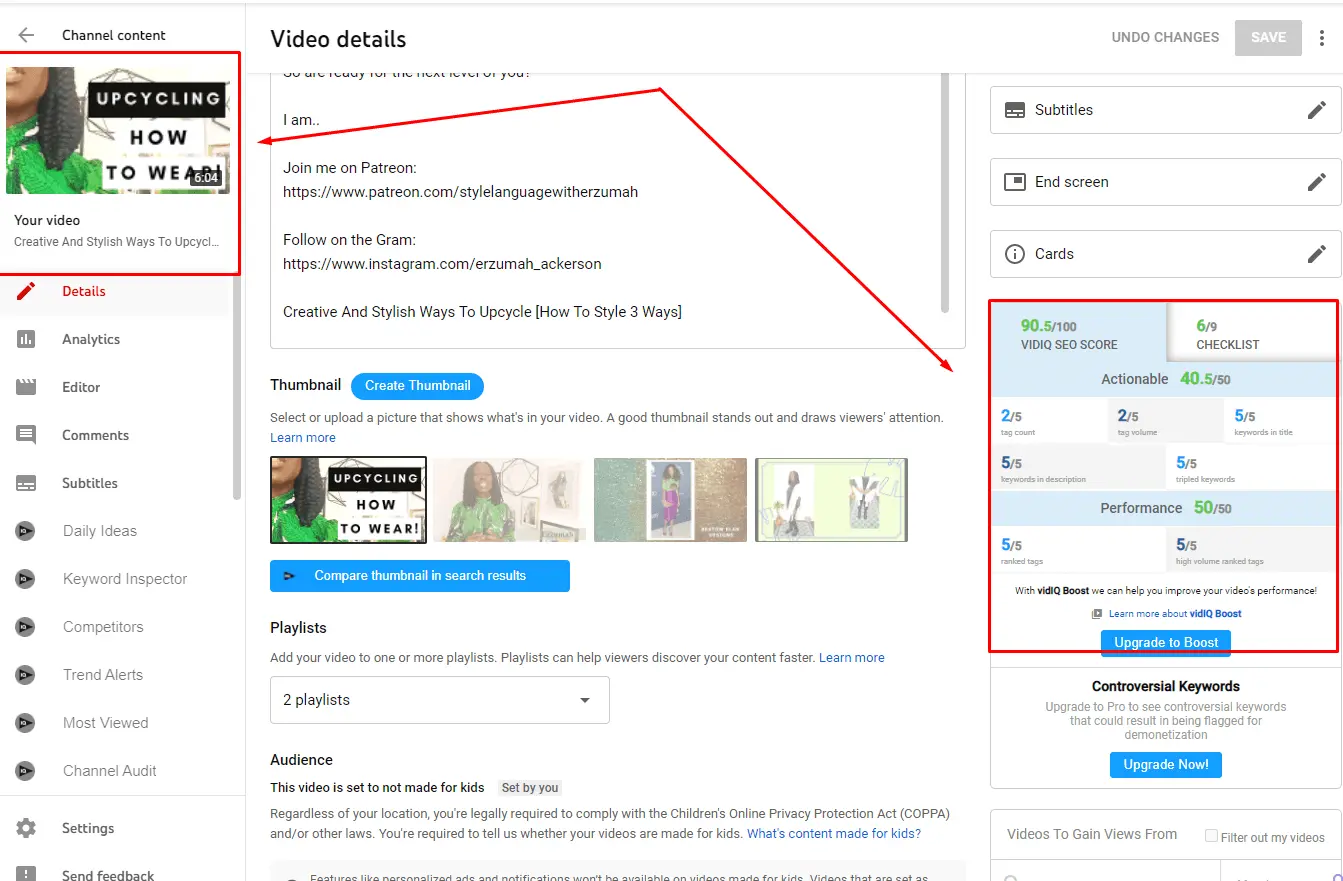Screen dimensions: 1343x881
Task: Open the three-dot options menu
Action: (x=1322, y=37)
